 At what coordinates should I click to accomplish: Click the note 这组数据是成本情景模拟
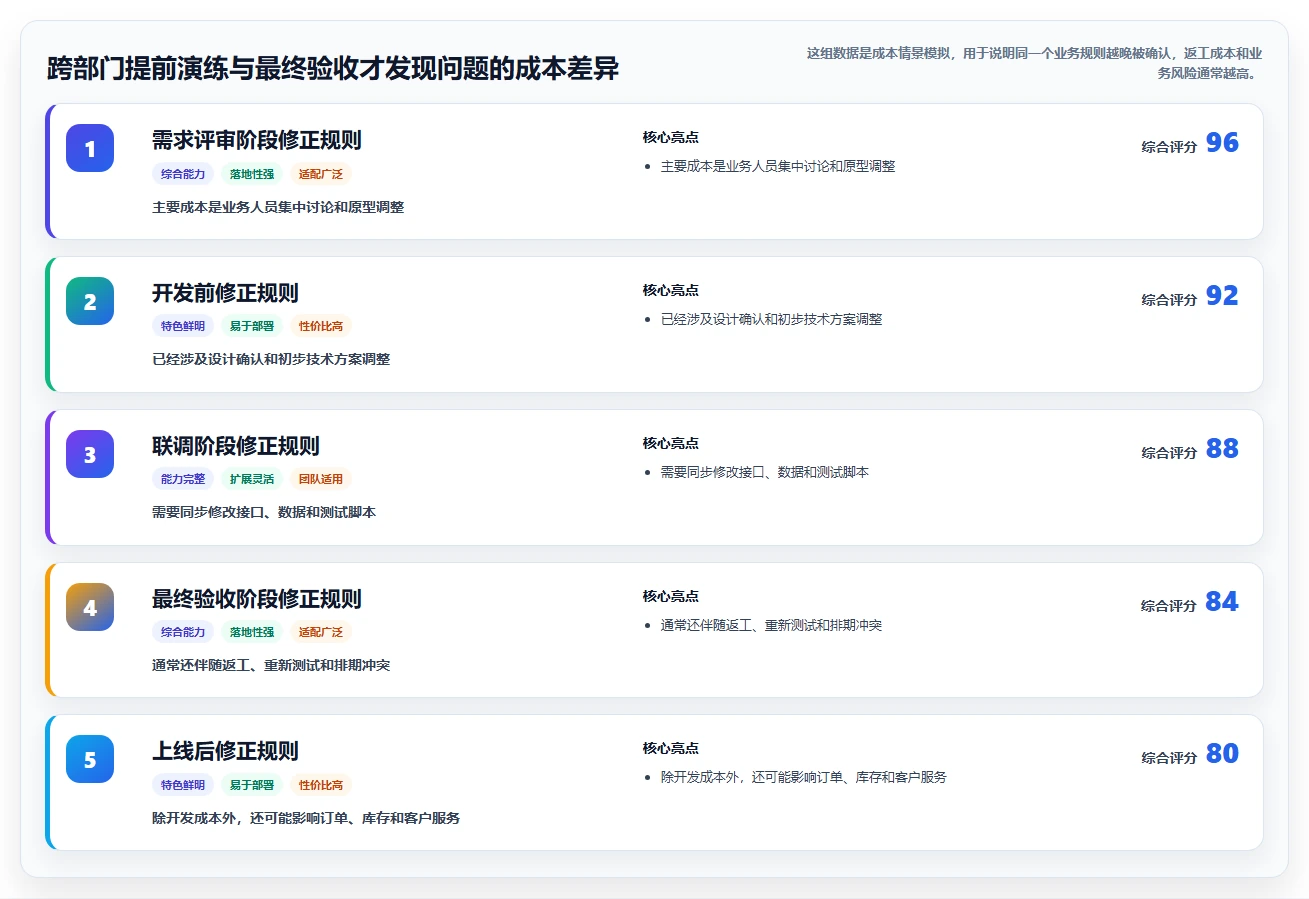1032,62
